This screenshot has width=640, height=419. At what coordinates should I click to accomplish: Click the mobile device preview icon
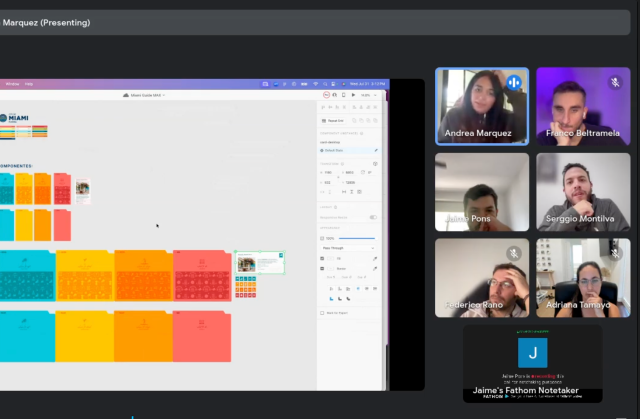[344, 95]
